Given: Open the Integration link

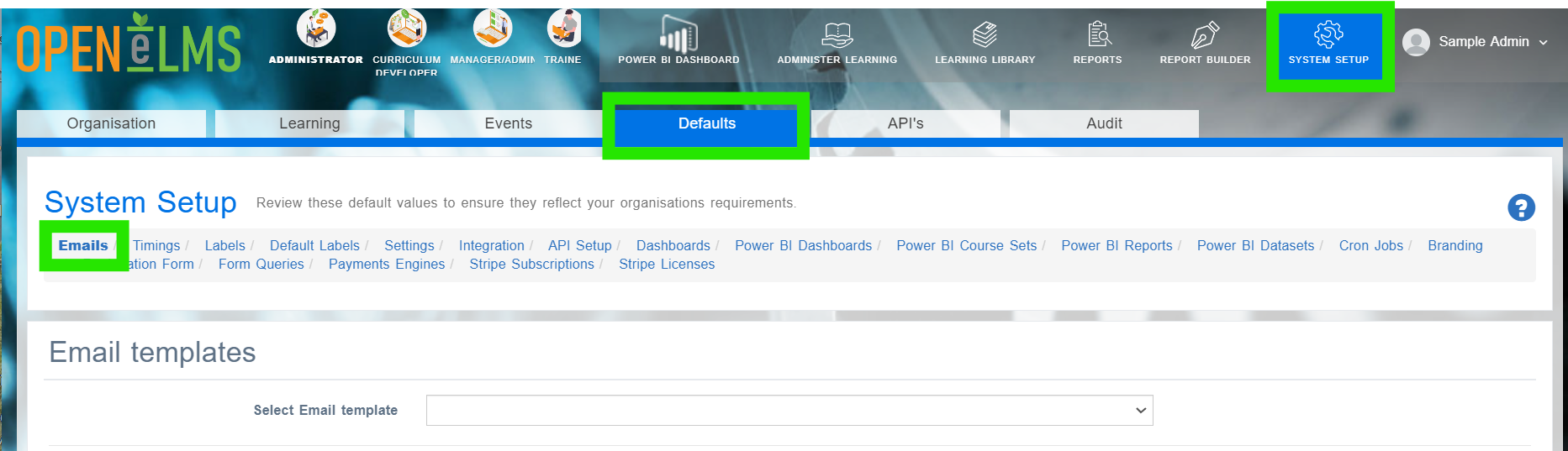Looking at the screenshot, I should (x=492, y=245).
